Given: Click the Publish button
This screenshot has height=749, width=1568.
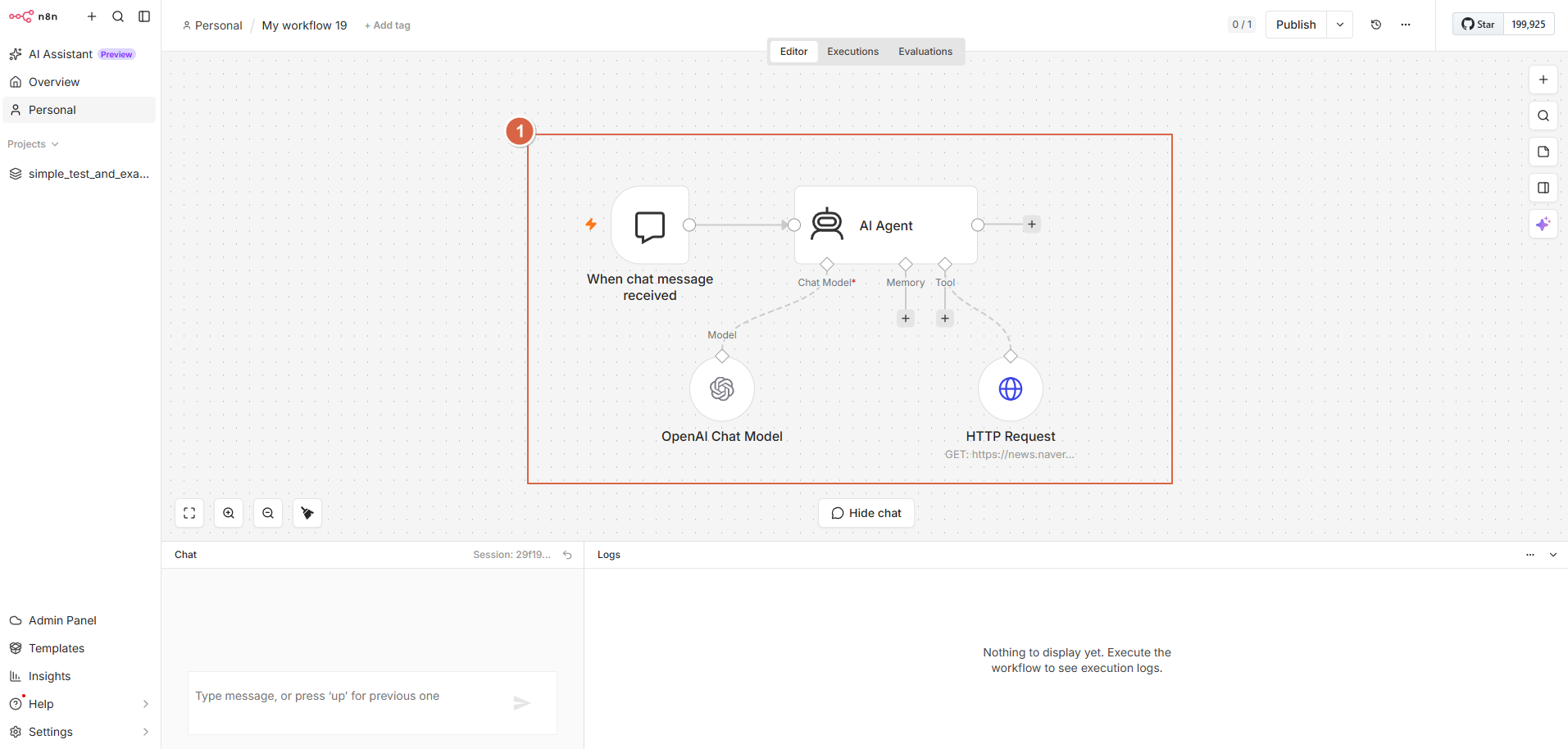Looking at the screenshot, I should coord(1296,25).
